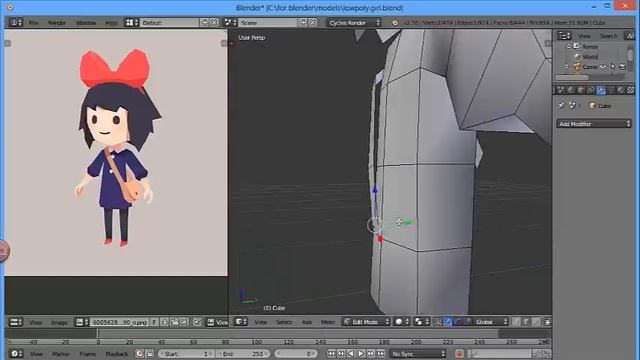Switch to edge select mode
This screenshot has height=360, width=640.
(526, 322)
